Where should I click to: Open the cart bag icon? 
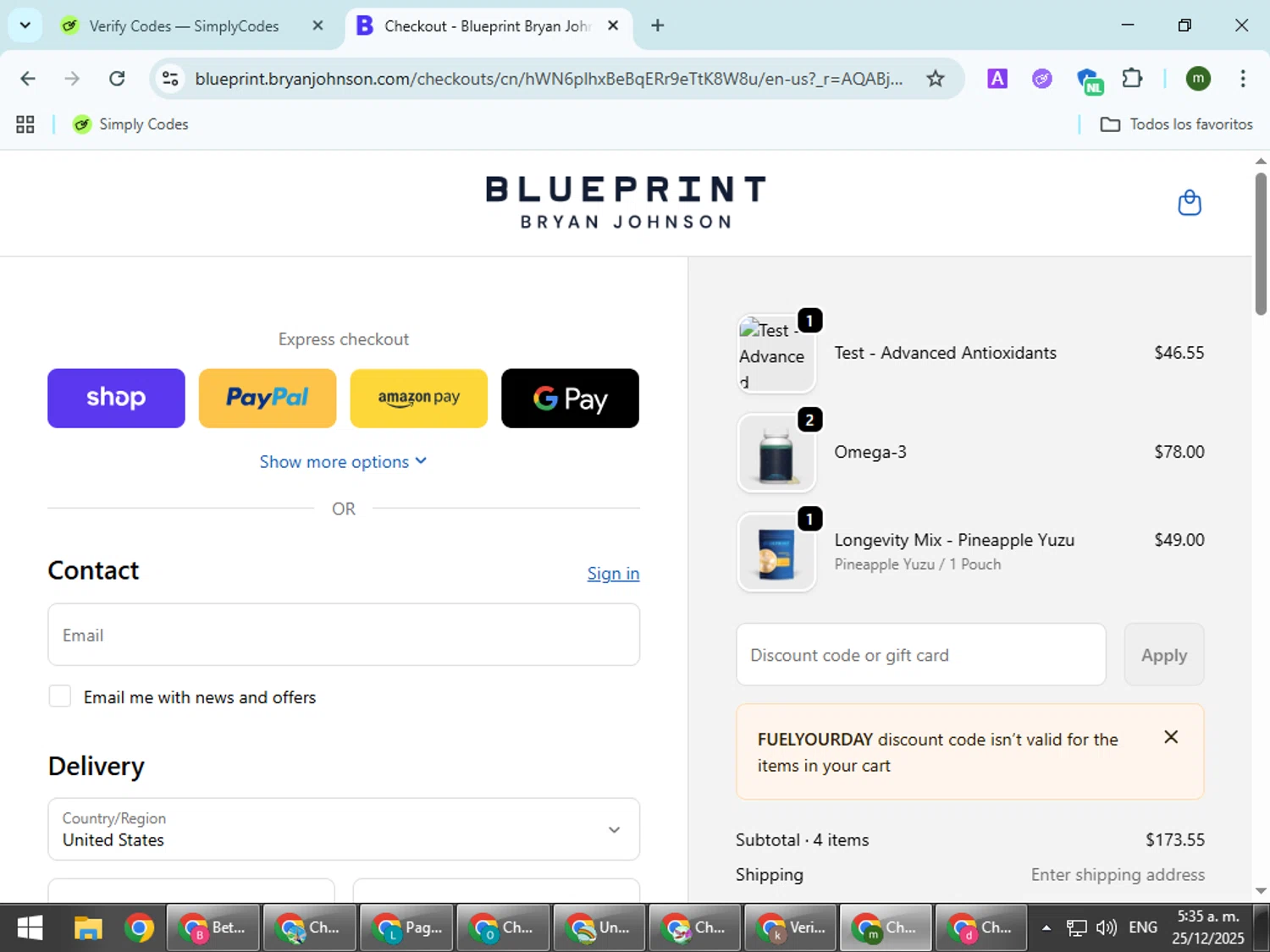coord(1190,203)
